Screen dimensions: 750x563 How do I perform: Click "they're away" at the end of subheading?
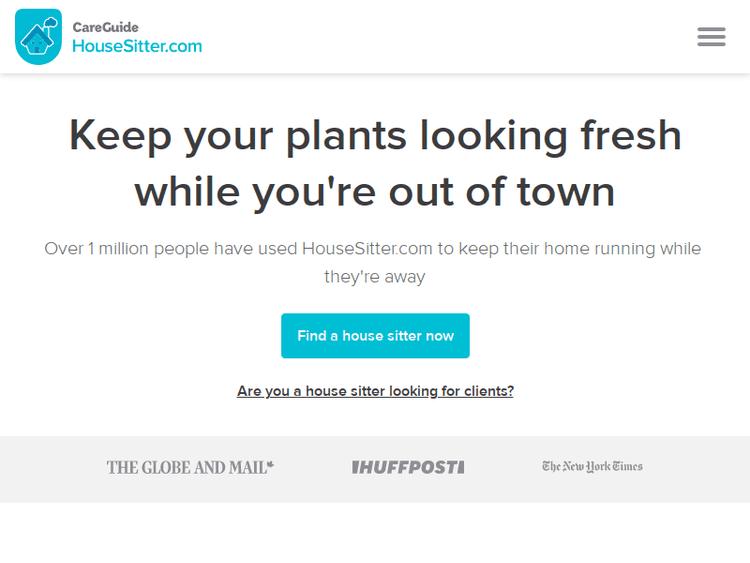click(375, 277)
